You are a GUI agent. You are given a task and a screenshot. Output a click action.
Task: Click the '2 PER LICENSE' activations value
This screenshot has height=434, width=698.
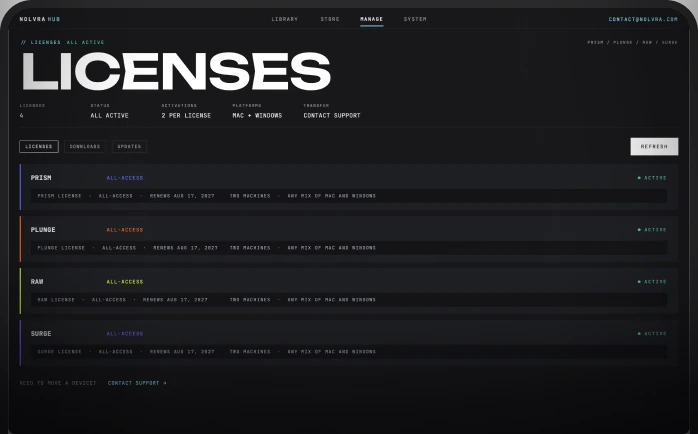pos(186,116)
